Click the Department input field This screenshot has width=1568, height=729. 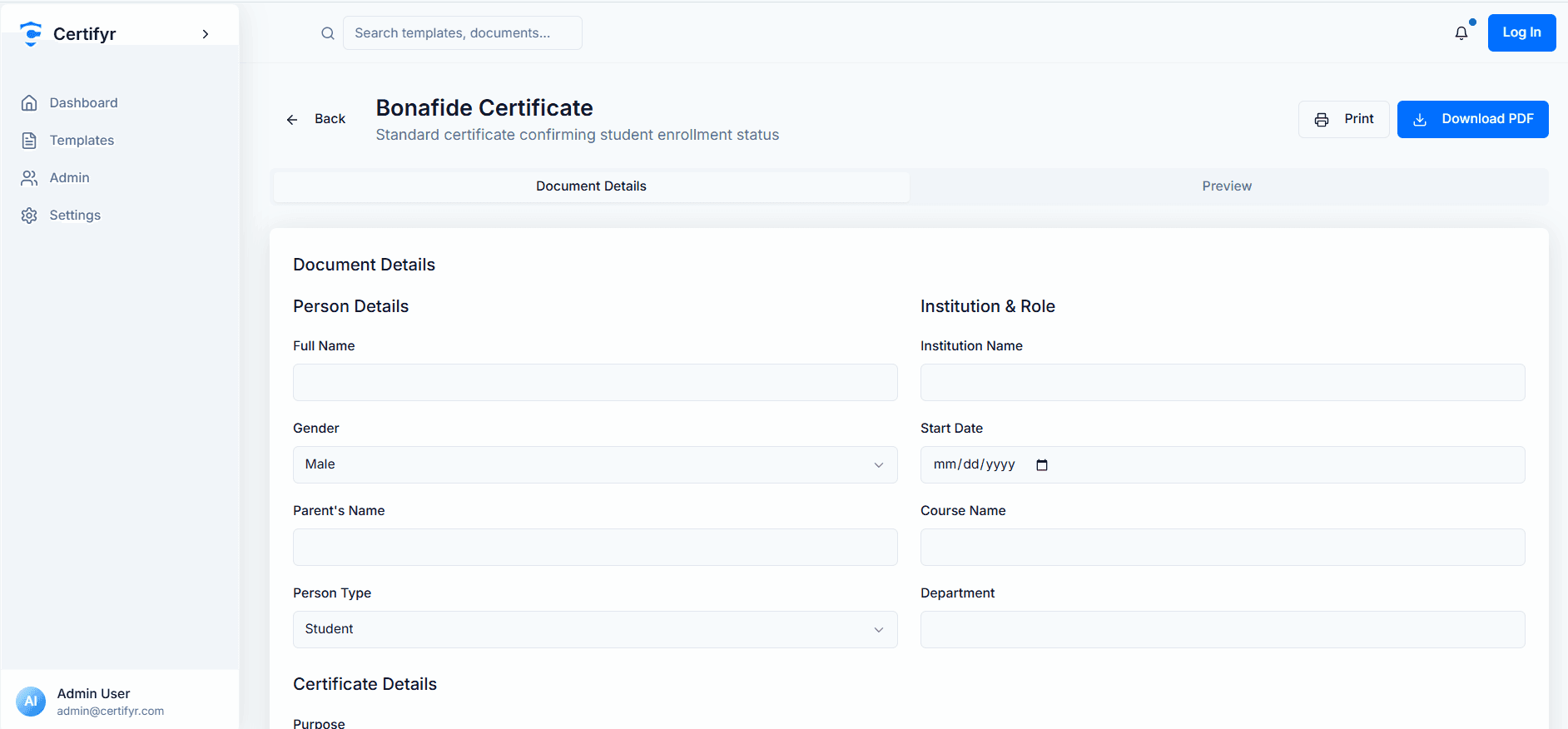[1223, 630]
